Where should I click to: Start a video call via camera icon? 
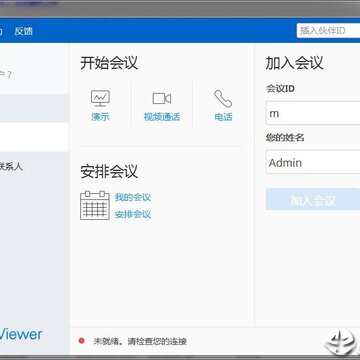pos(162,98)
